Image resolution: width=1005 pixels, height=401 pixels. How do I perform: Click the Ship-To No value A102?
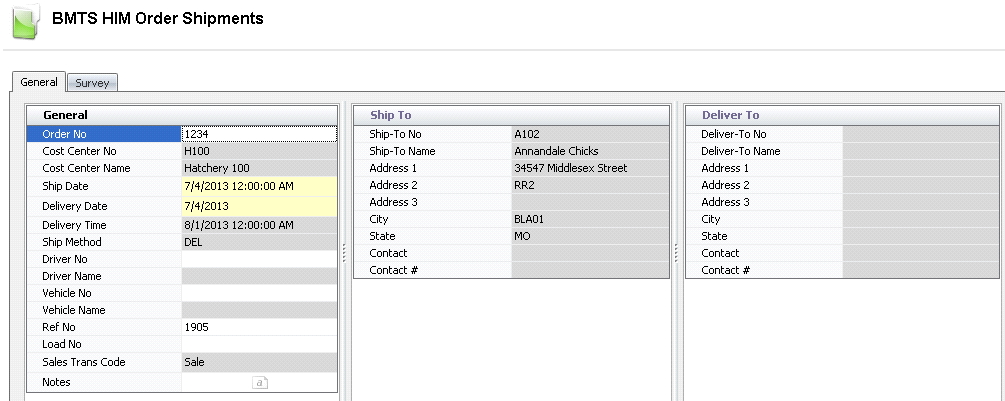(x=590, y=134)
